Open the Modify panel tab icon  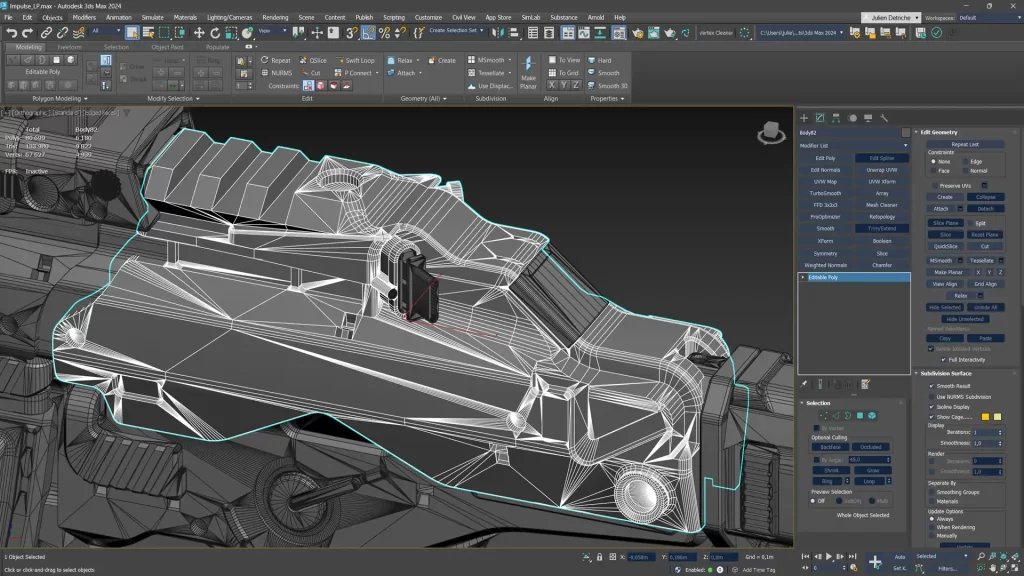click(820, 118)
